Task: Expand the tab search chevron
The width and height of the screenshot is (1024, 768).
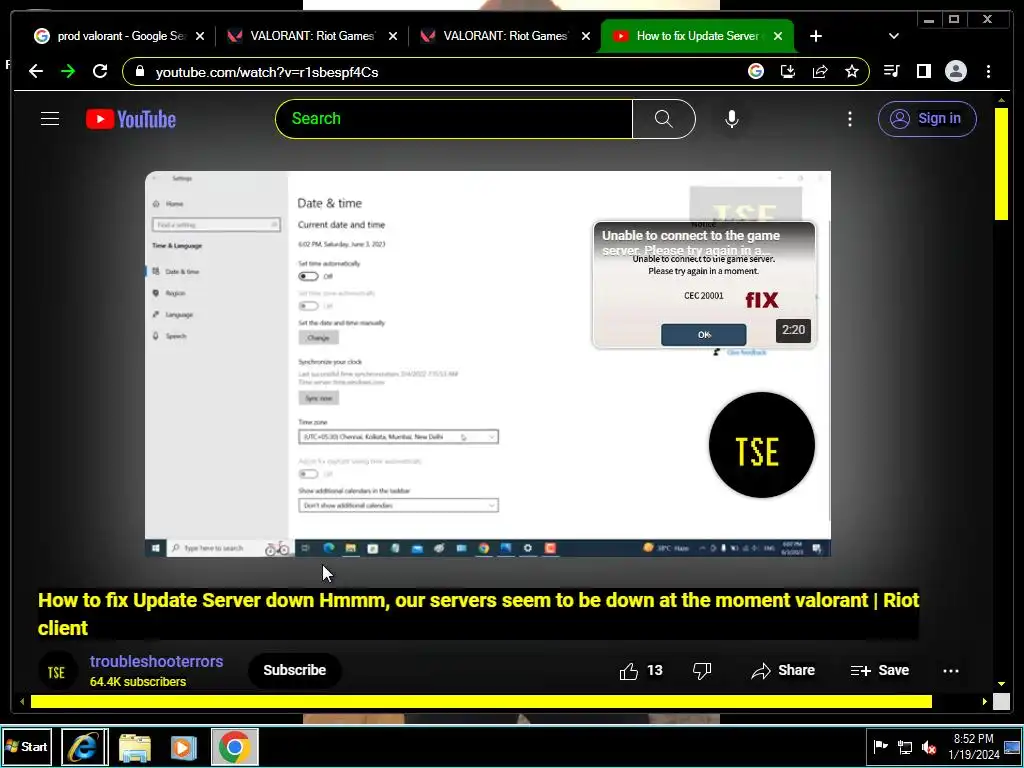Action: (x=894, y=36)
